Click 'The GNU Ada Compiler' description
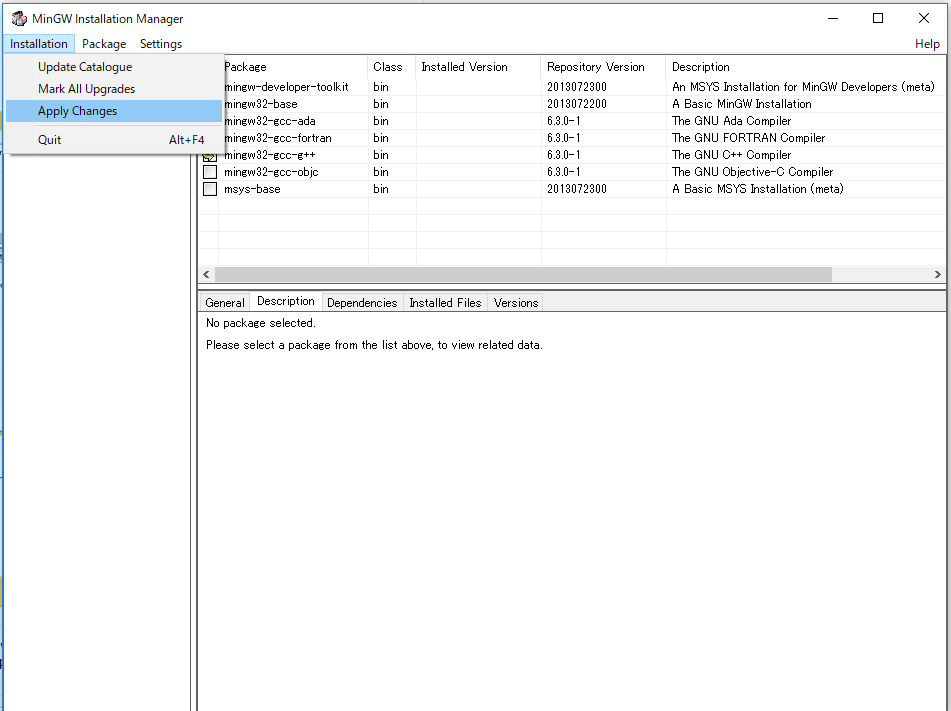Image resolution: width=951 pixels, height=711 pixels. [x=731, y=121]
